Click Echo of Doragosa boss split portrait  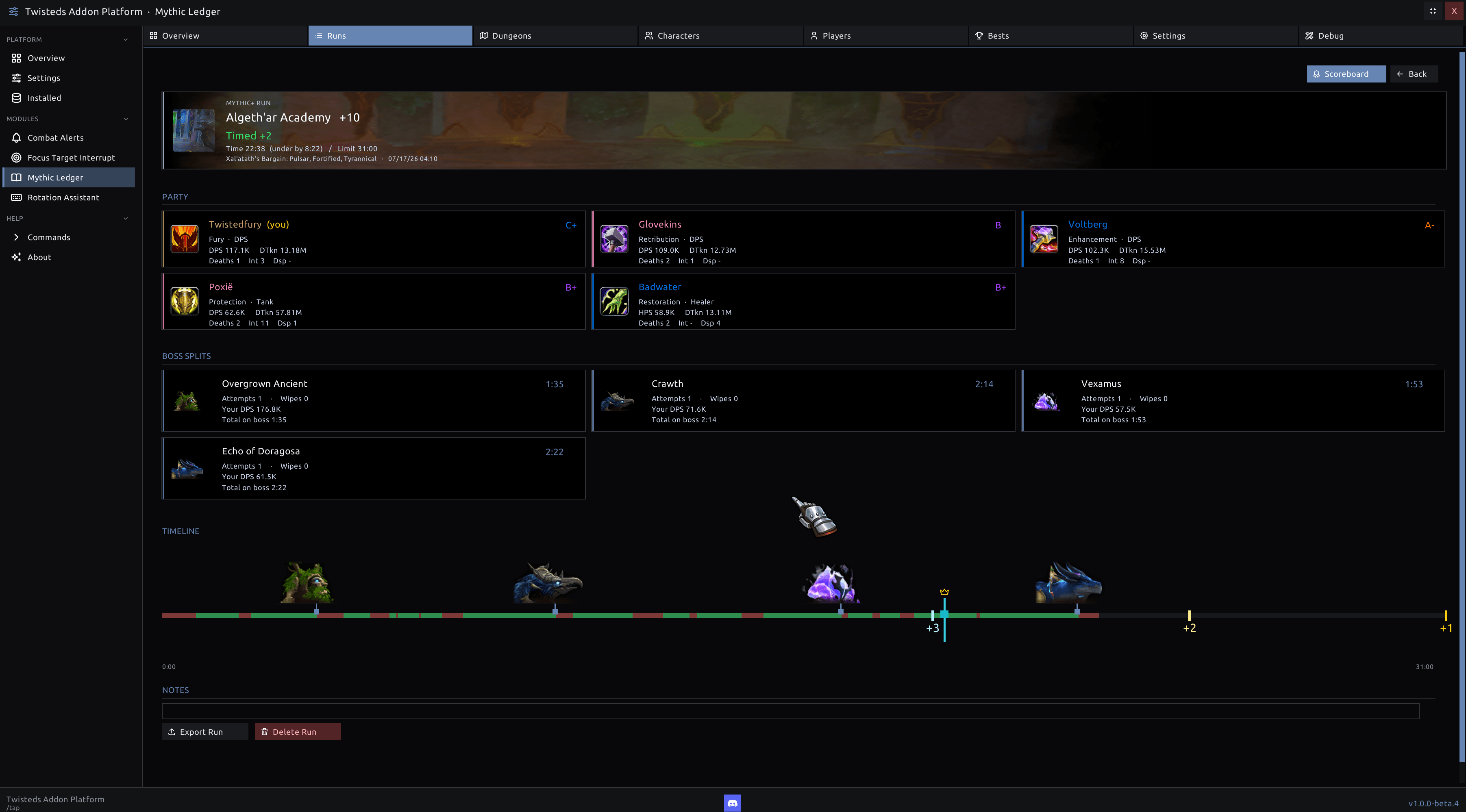pos(187,468)
